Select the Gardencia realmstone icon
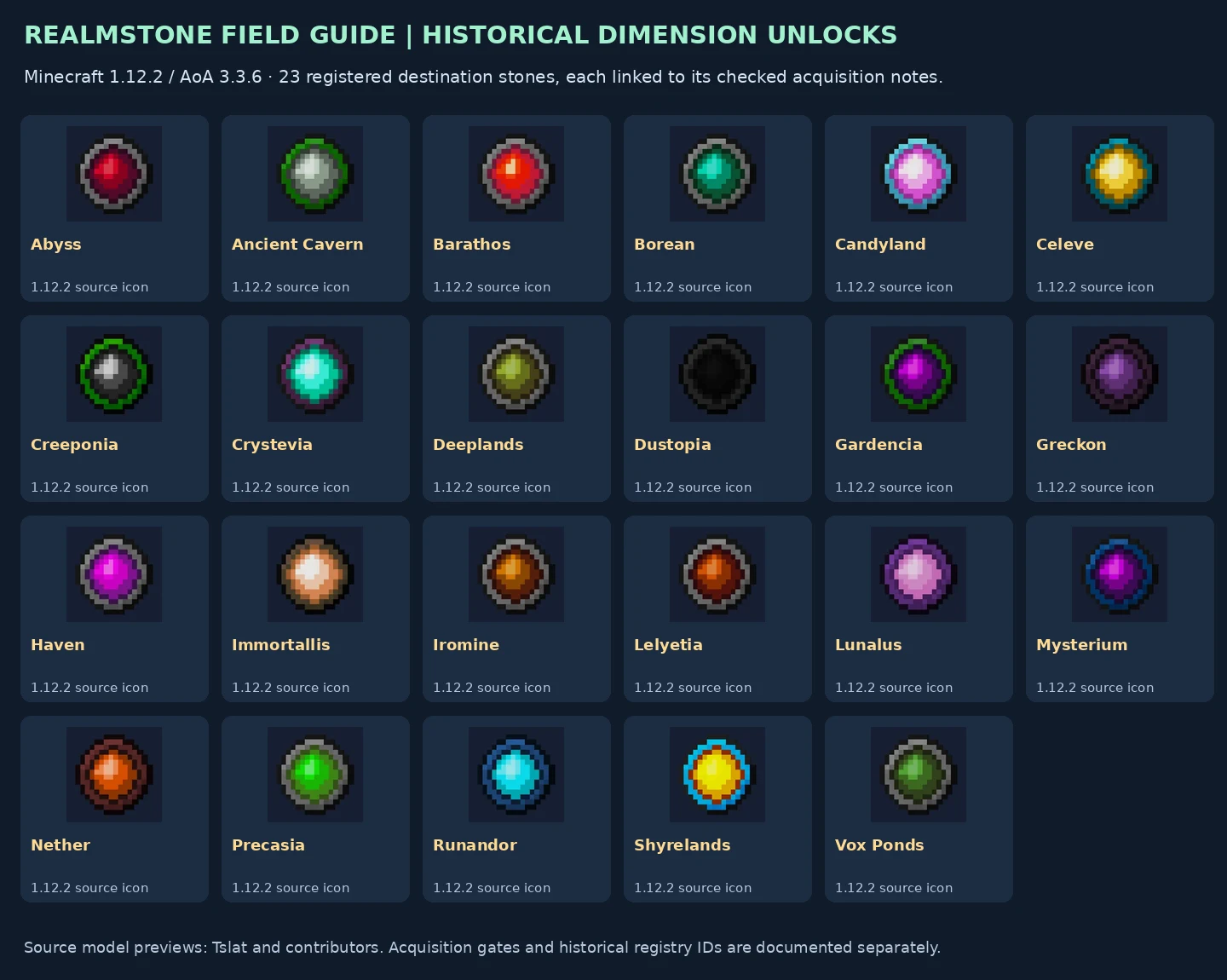Screen dimensions: 1227x980 pos(919,374)
